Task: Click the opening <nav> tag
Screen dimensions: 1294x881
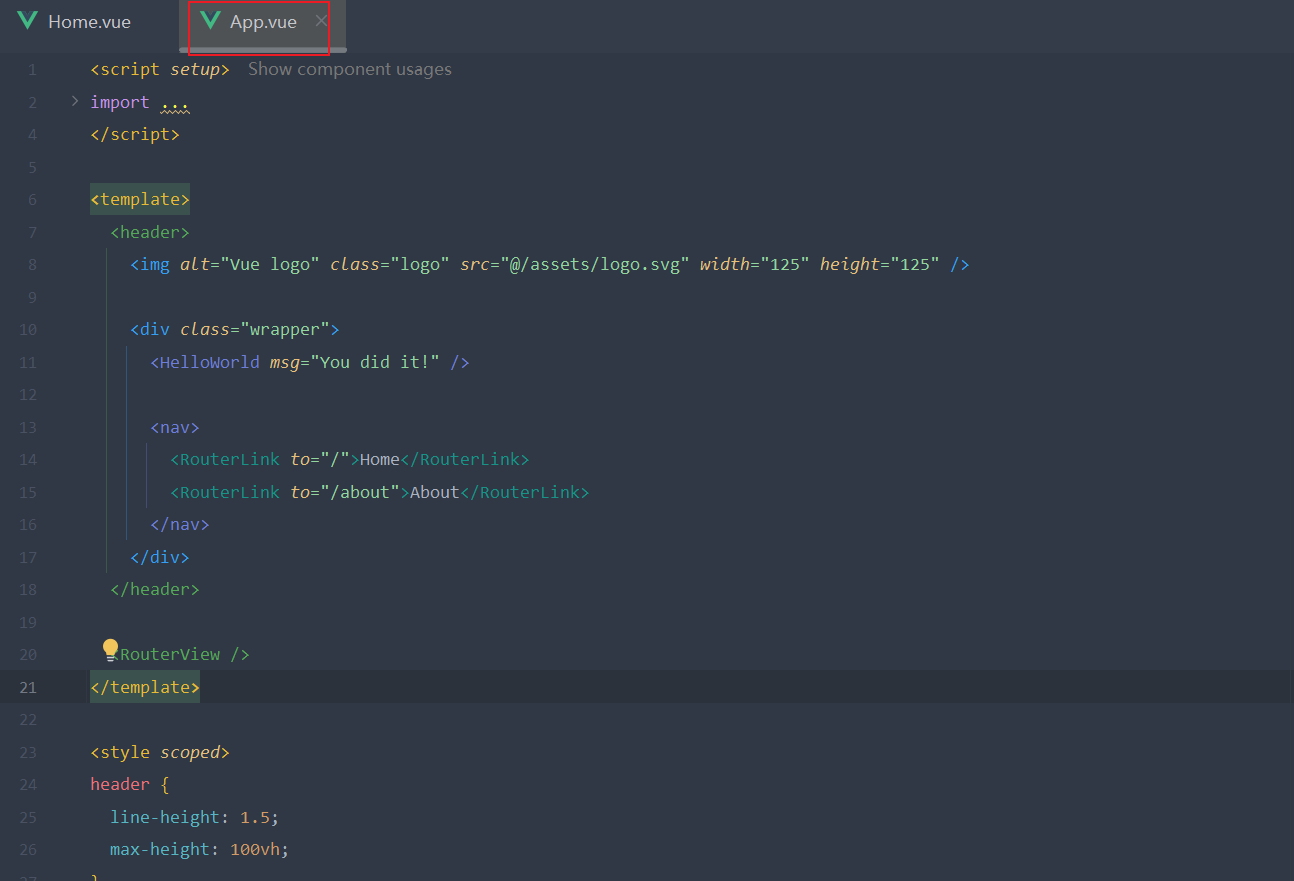Action: click(x=175, y=427)
